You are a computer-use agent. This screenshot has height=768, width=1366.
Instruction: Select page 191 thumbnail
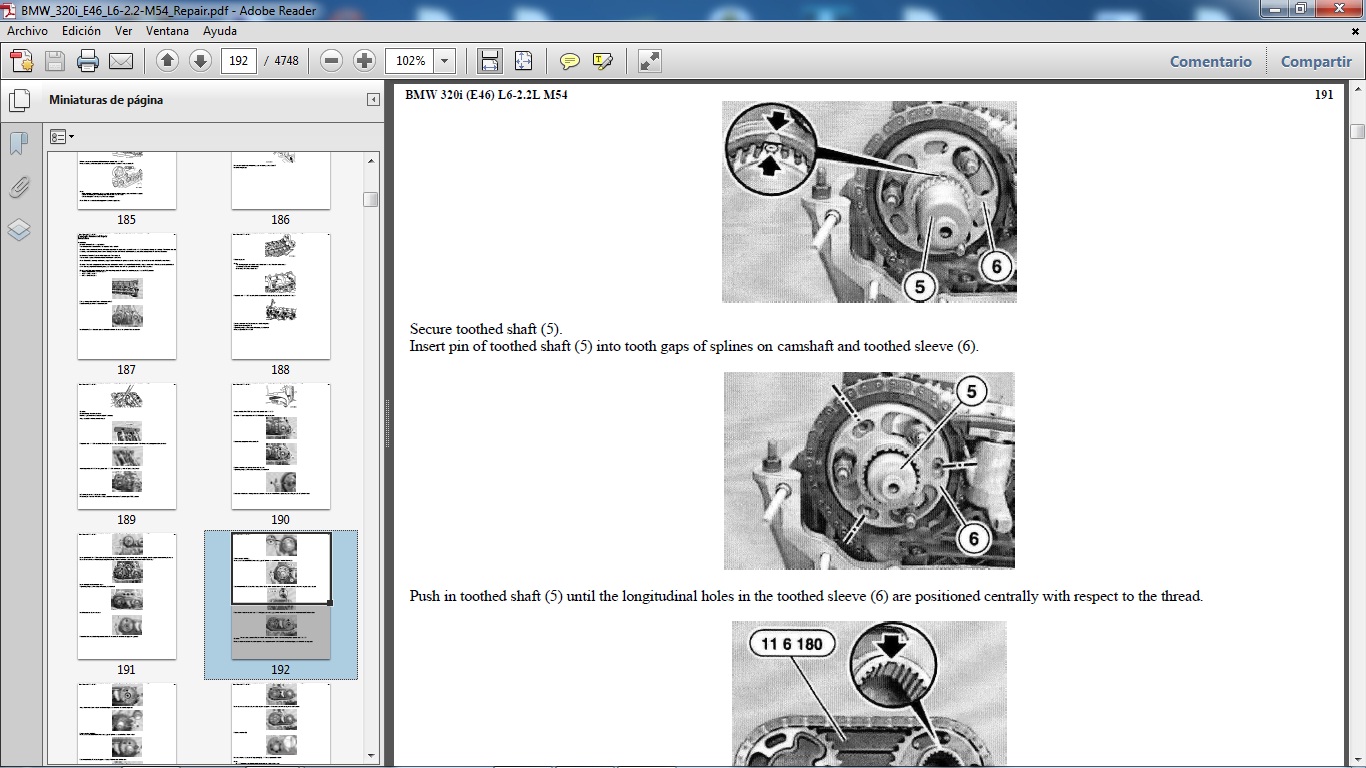(127, 597)
